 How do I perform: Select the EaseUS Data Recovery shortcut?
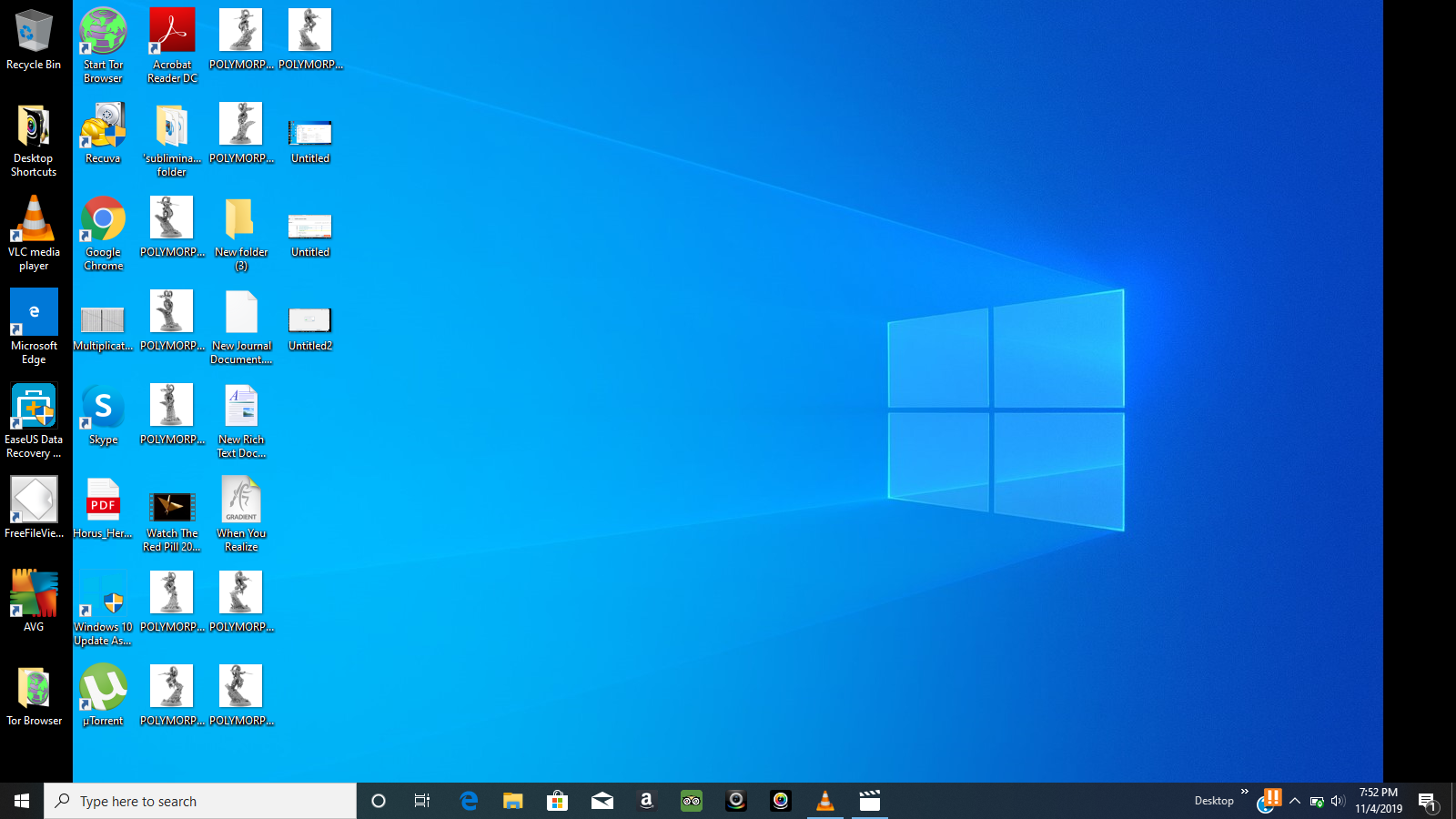click(x=34, y=421)
